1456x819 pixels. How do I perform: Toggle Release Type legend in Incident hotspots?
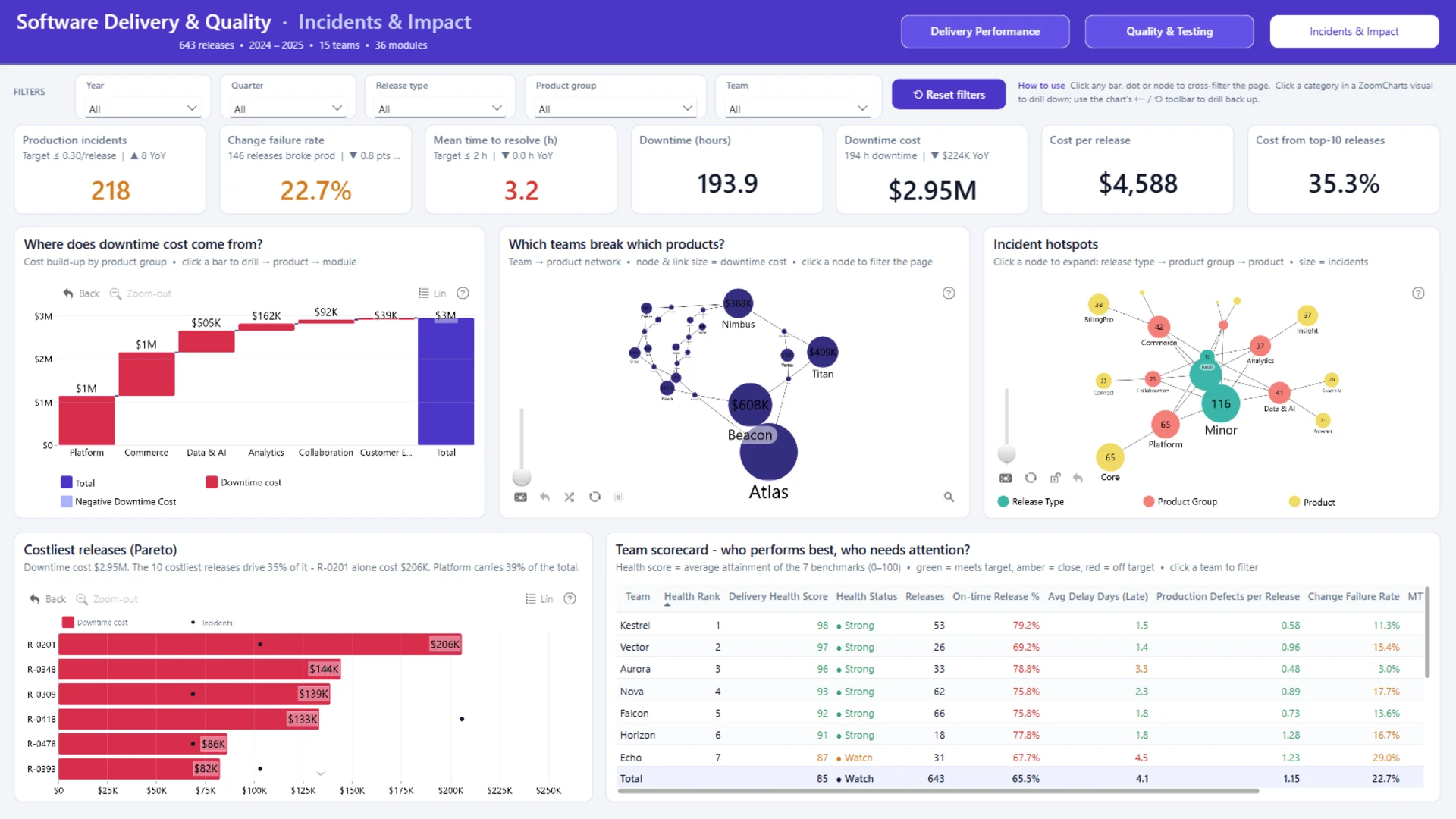click(x=1031, y=502)
